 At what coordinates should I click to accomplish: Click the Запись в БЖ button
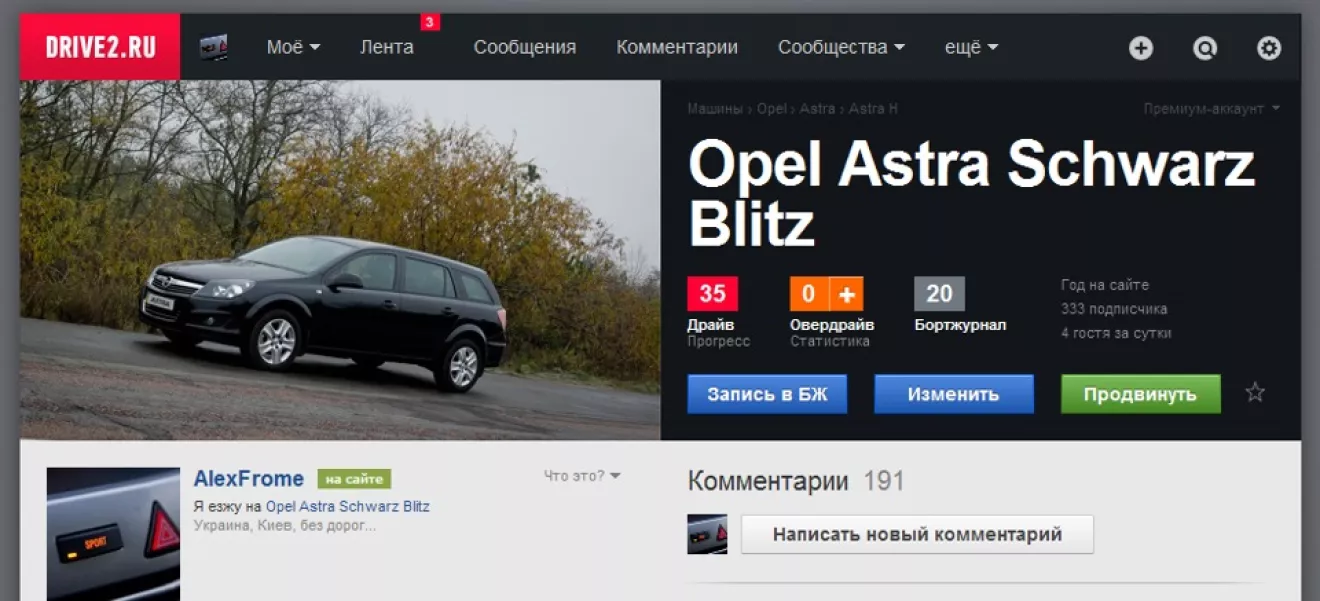coord(767,394)
